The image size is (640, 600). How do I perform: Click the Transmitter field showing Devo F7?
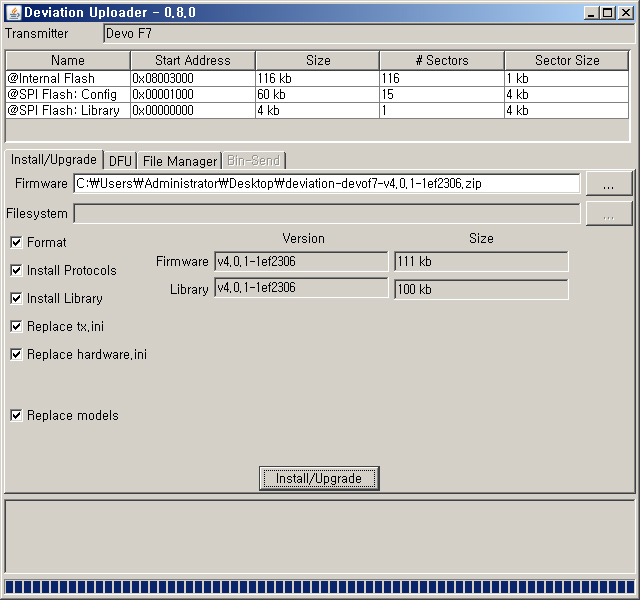tap(369, 33)
